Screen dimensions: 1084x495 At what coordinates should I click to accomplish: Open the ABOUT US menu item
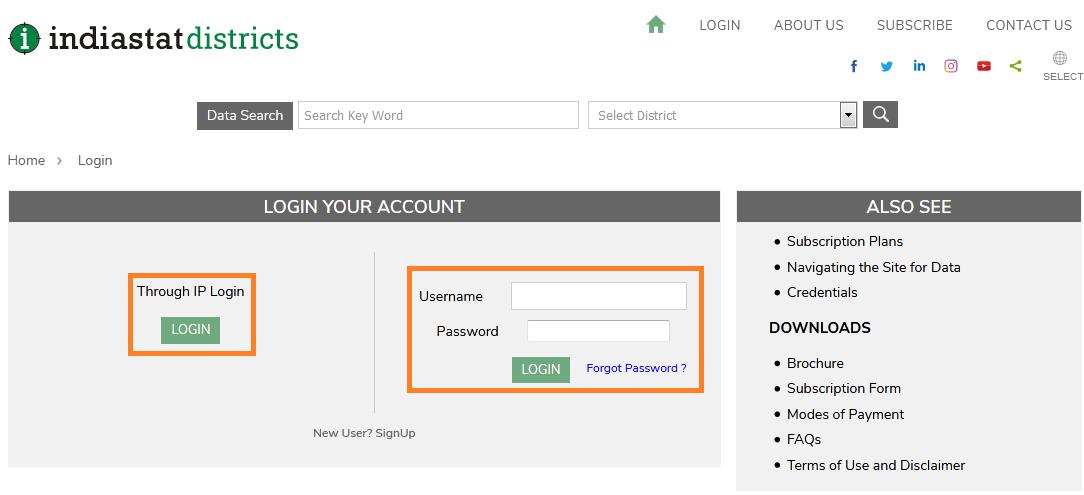click(x=808, y=25)
